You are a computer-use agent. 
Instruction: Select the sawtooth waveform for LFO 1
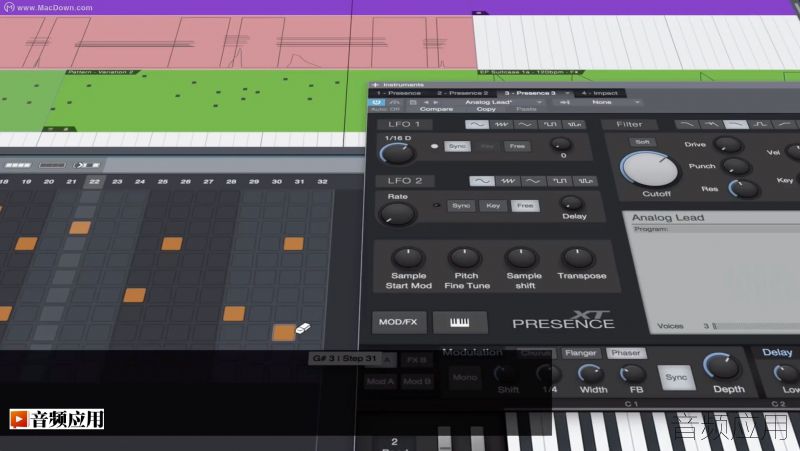coord(502,124)
